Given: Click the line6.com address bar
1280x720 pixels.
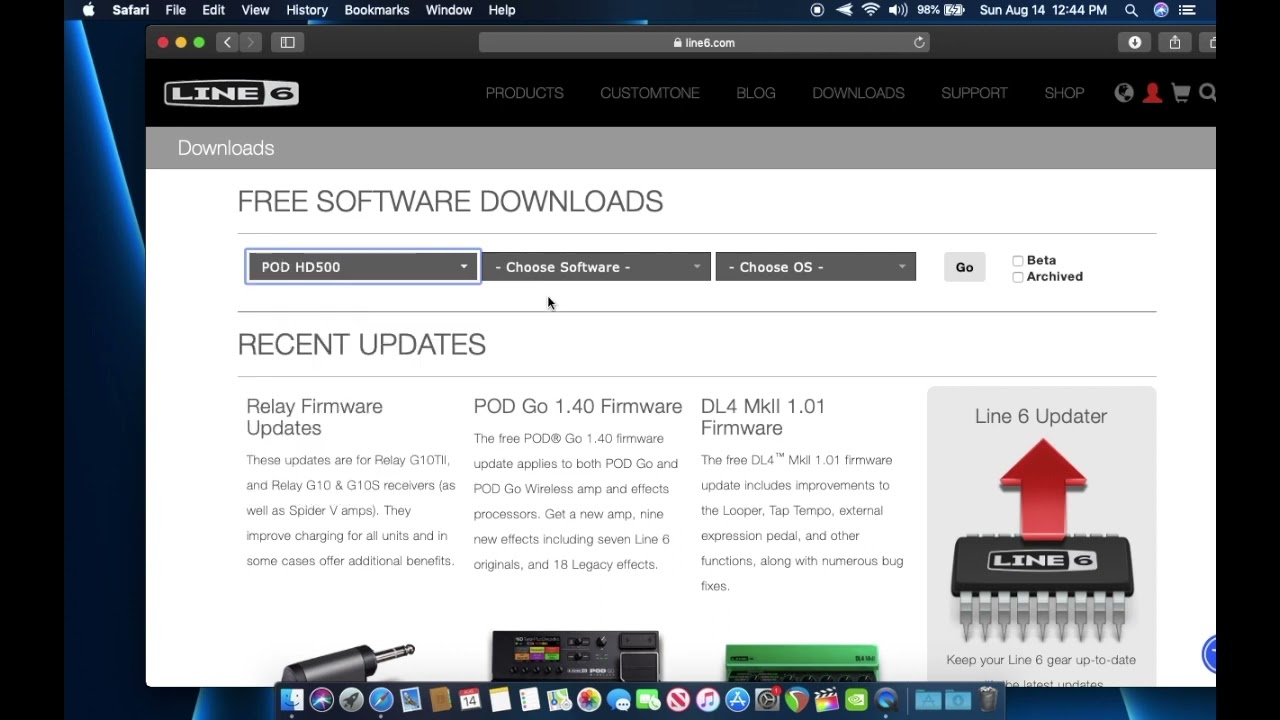Looking at the screenshot, I should tap(704, 42).
